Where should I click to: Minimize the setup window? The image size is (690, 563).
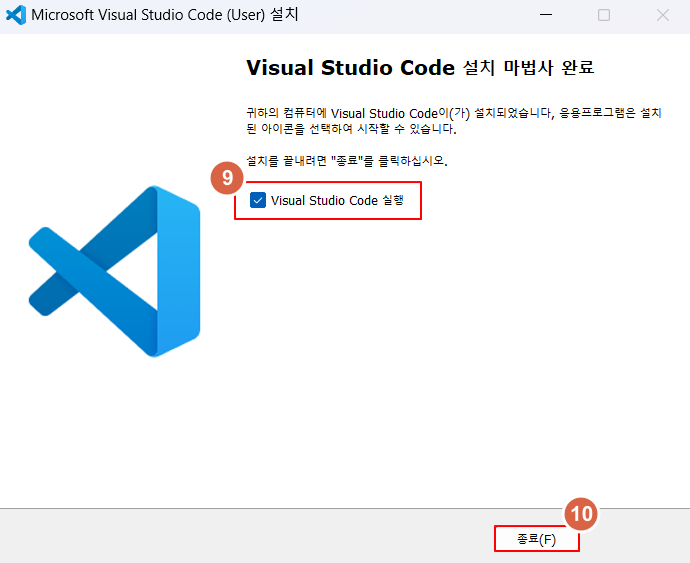[546, 15]
